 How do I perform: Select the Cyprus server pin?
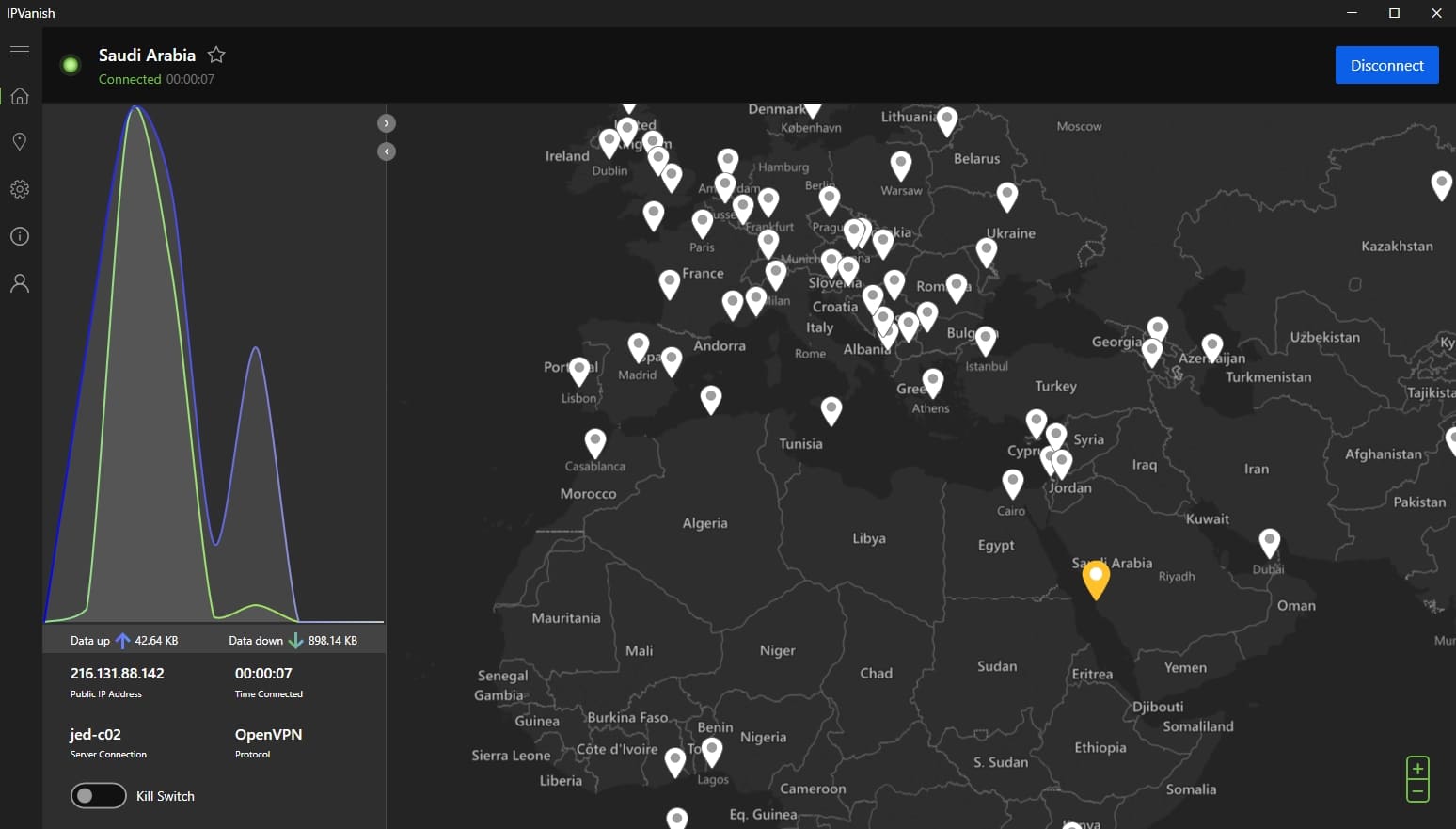[1036, 424]
